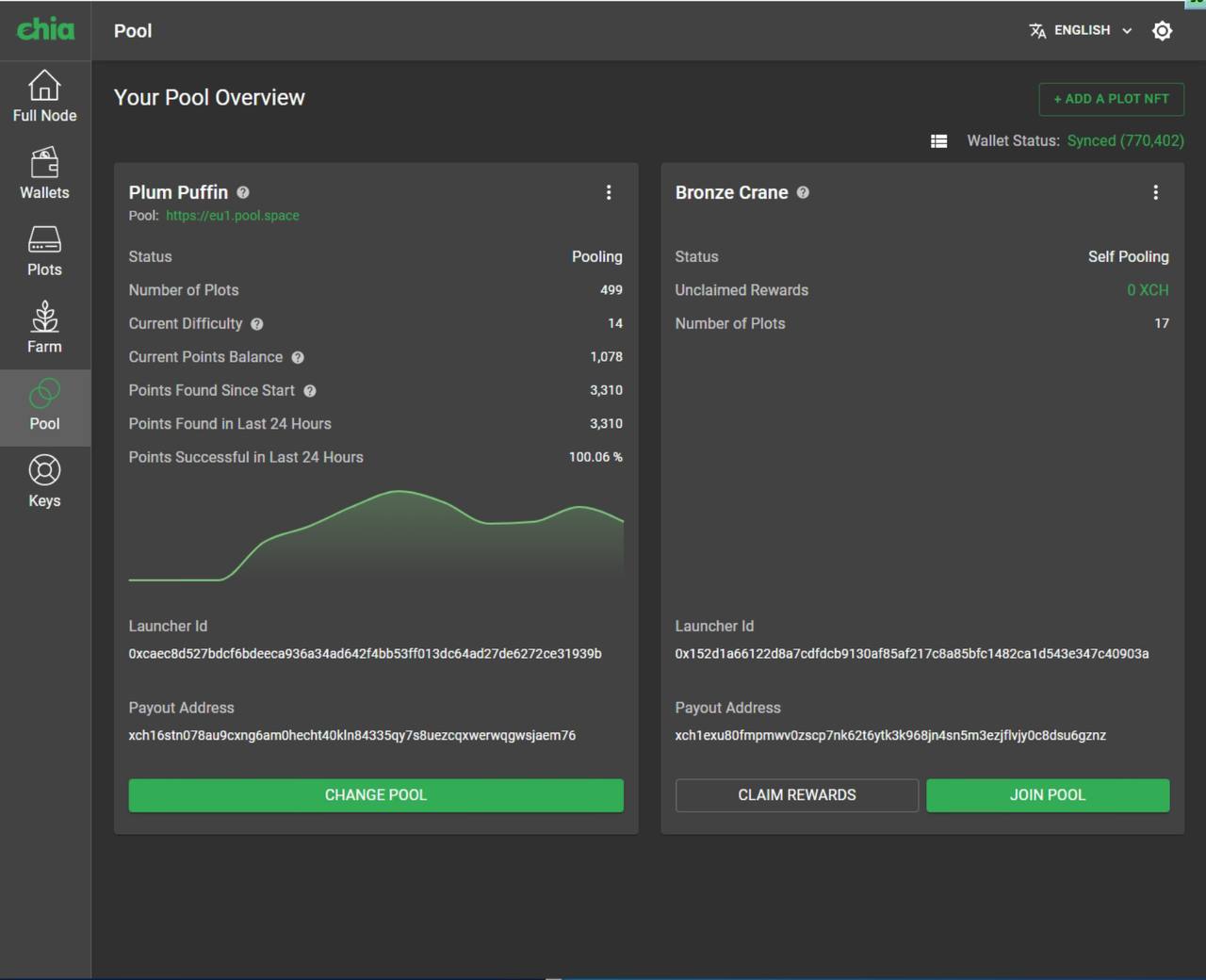
Task: Click the 14 current difficulty value
Action: [x=615, y=323]
